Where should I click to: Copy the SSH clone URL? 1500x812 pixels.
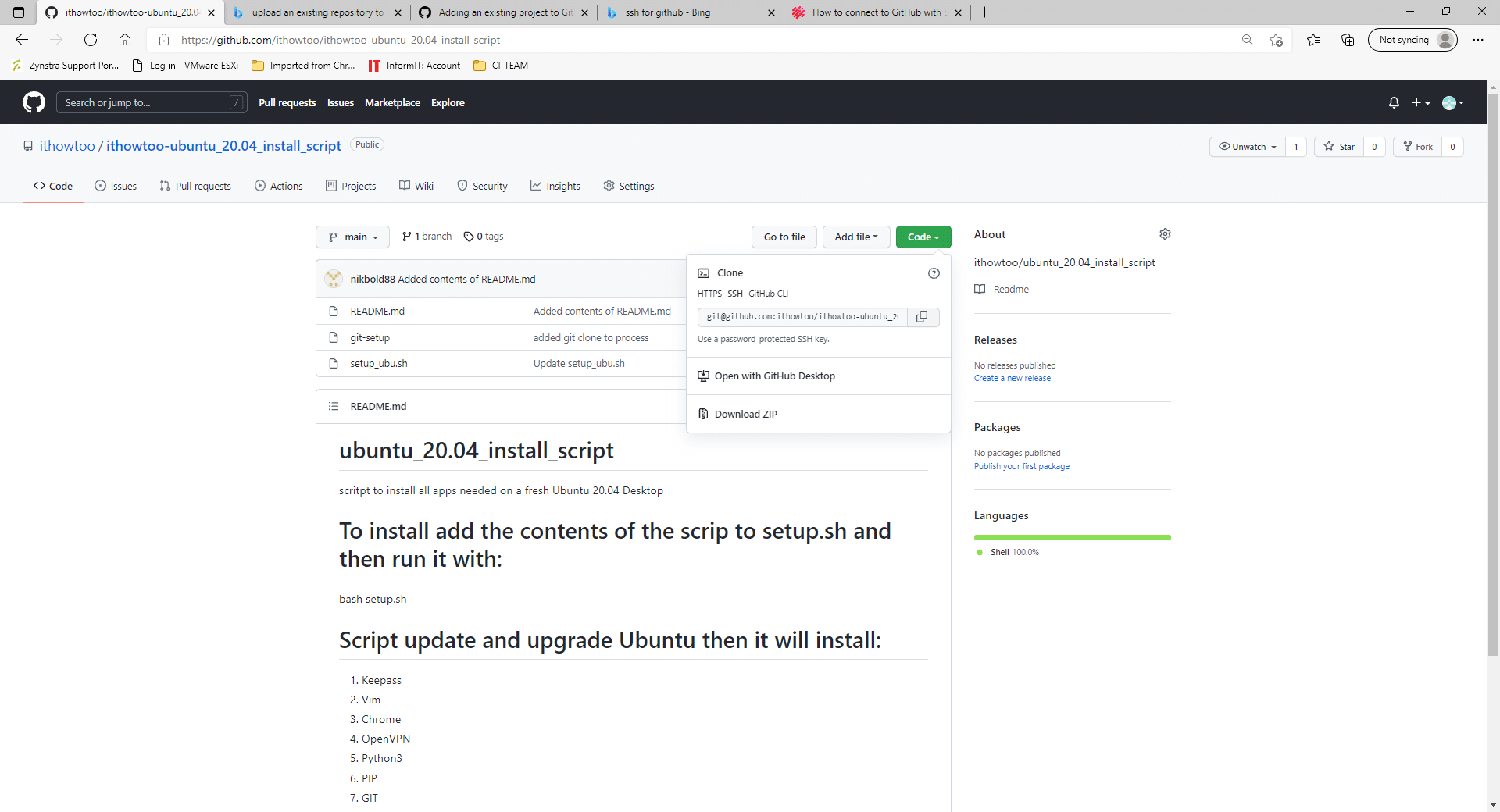[922, 317]
